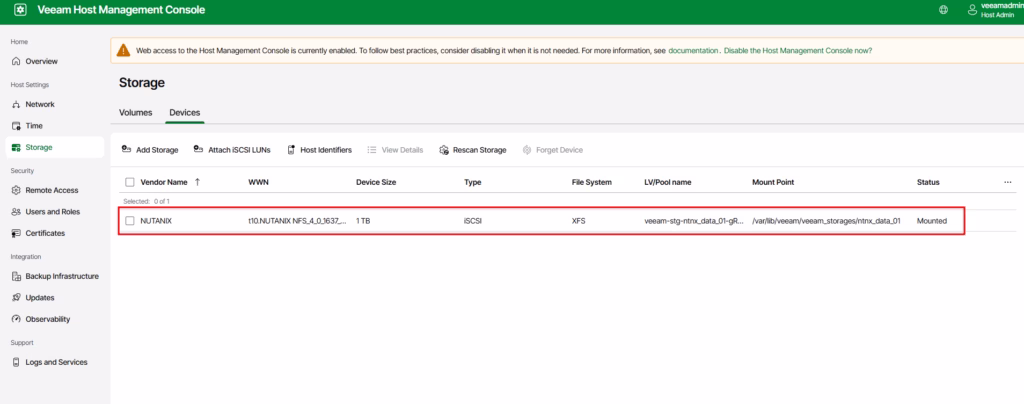Click the Observability gauge icon

(16, 319)
